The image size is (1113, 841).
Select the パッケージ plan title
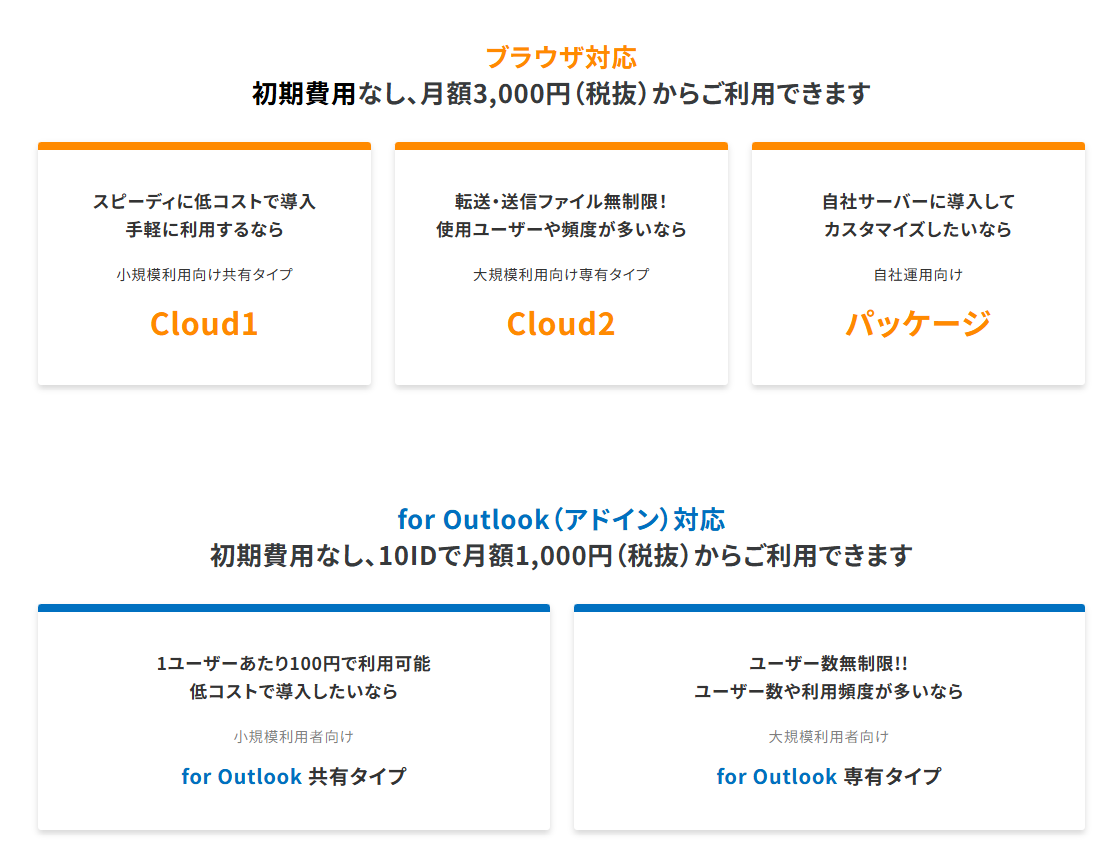pyautogui.click(x=918, y=323)
